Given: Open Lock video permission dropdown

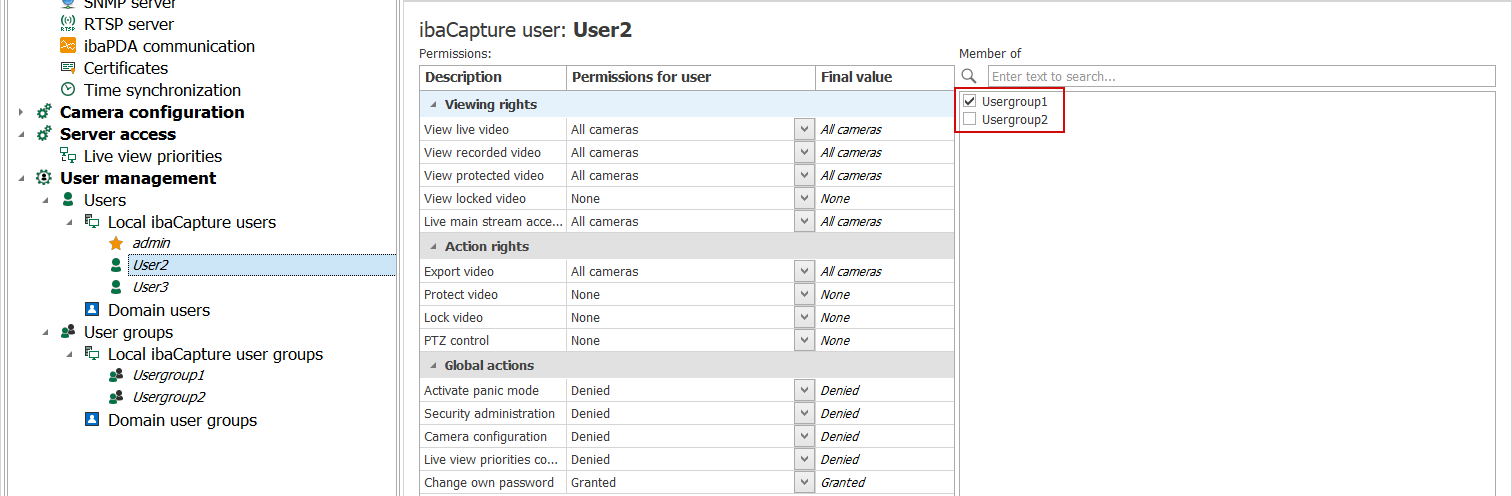Looking at the screenshot, I should (804, 317).
